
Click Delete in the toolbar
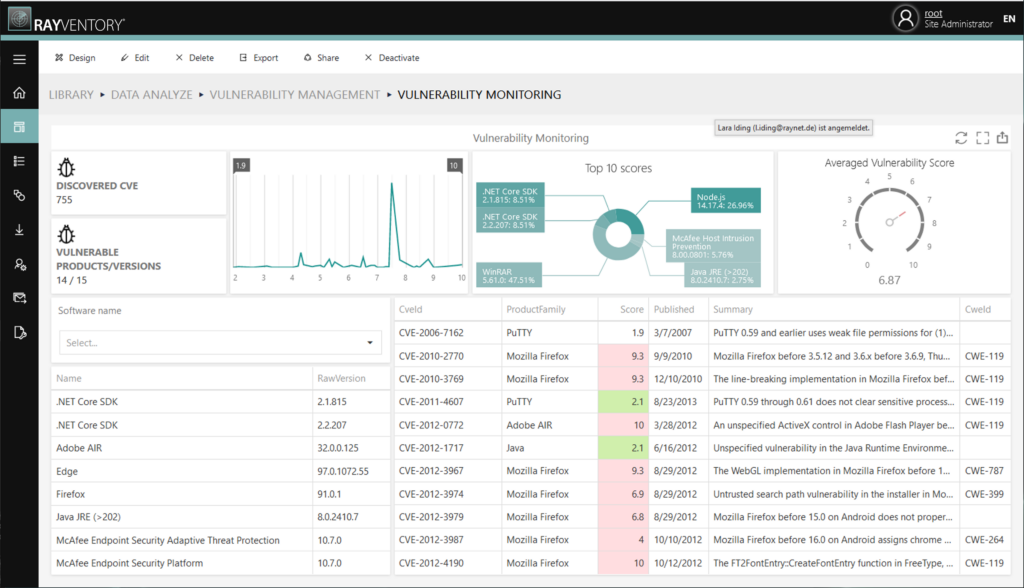pos(195,57)
